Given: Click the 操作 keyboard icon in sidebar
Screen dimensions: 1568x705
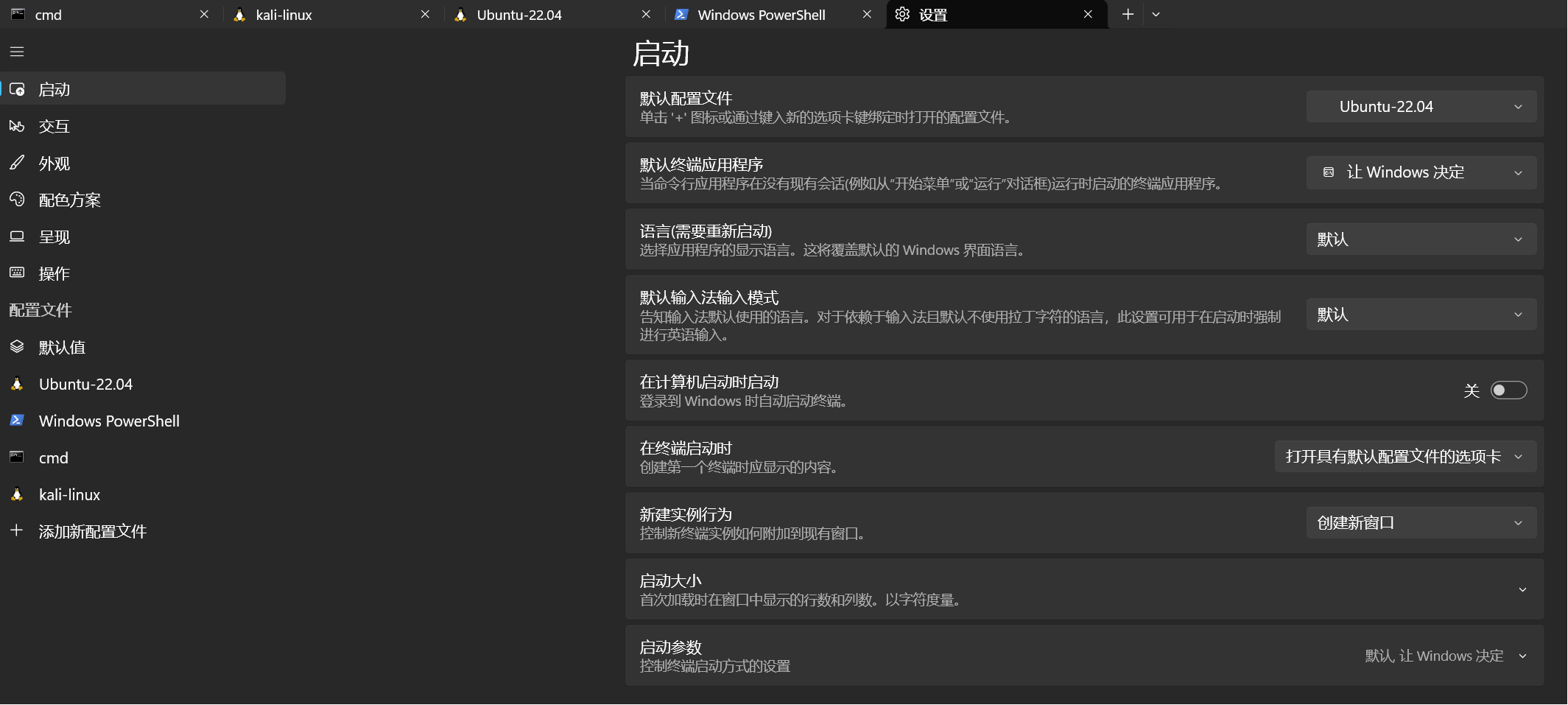Looking at the screenshot, I should click(17, 273).
